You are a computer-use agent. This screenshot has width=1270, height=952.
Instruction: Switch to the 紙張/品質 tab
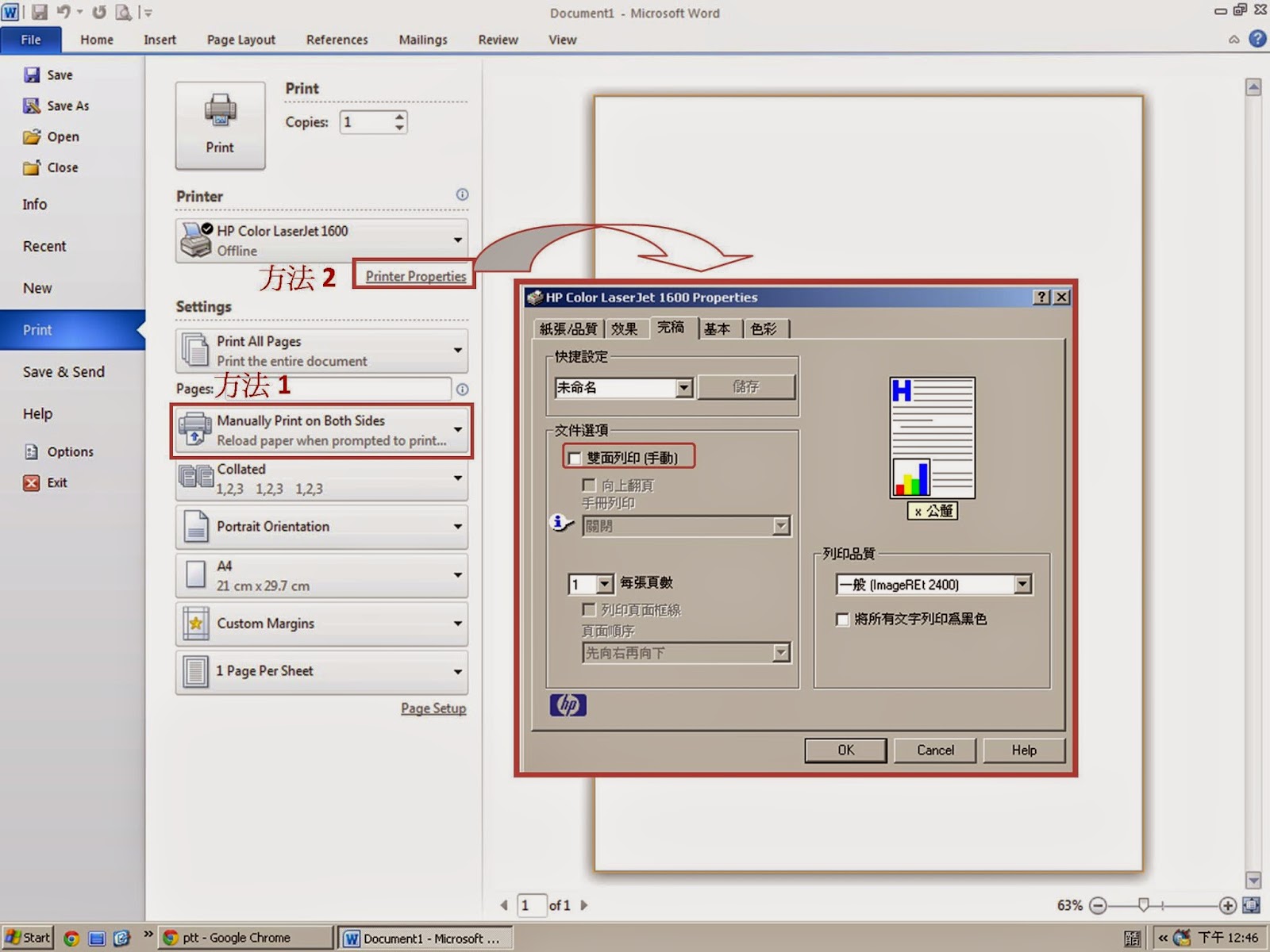coord(568,328)
